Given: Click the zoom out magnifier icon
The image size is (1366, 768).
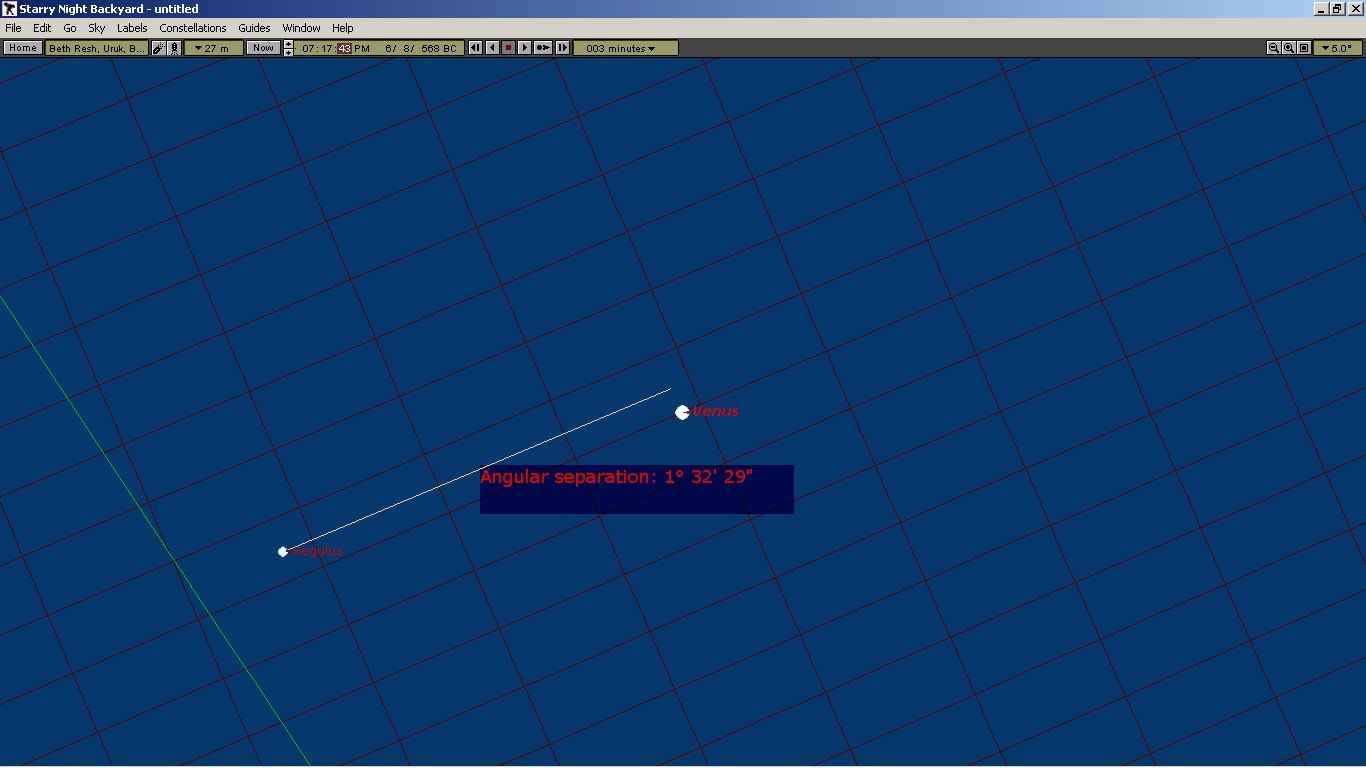Looking at the screenshot, I should tap(1274, 48).
